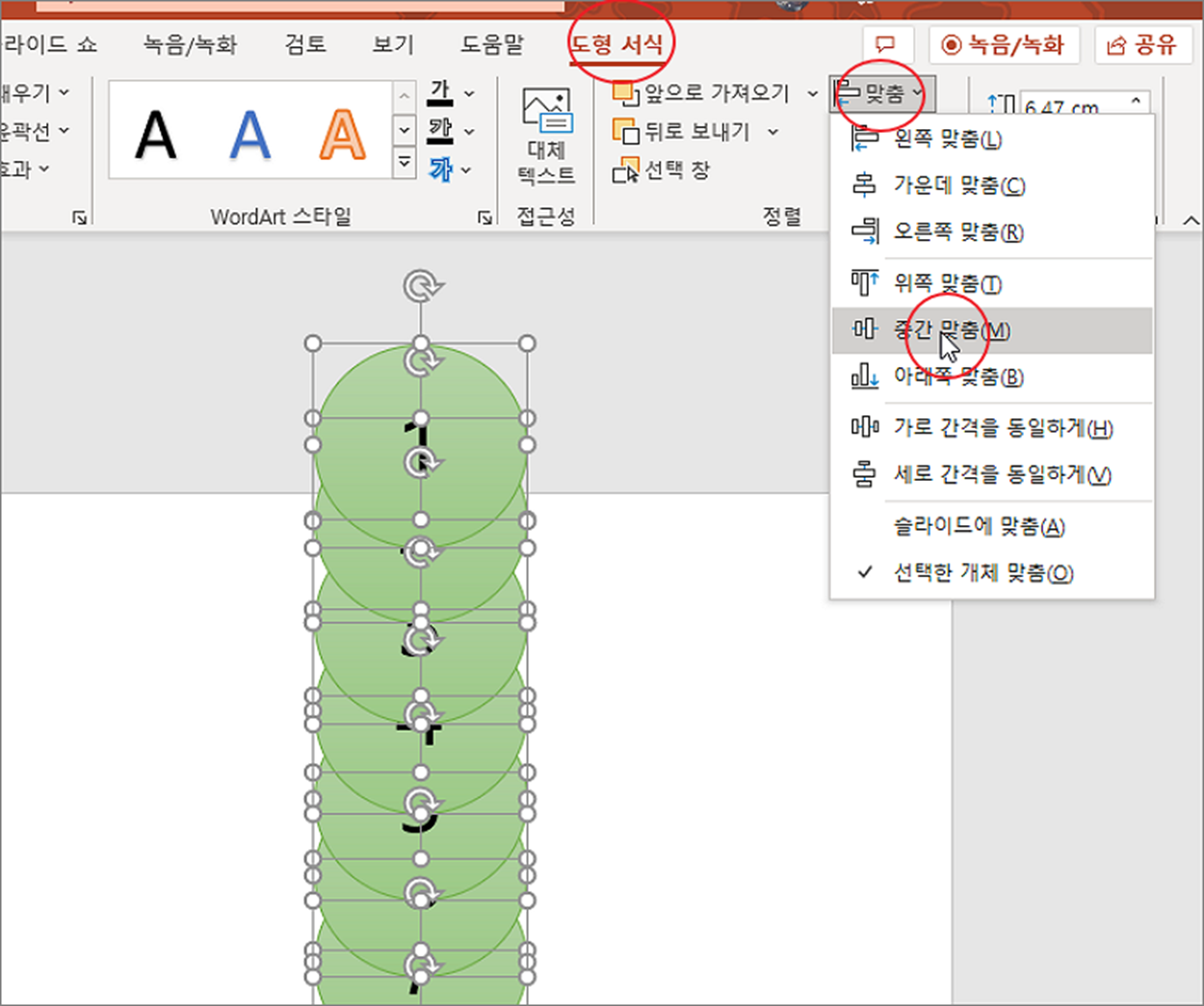Image resolution: width=1204 pixels, height=1006 pixels.
Task: Open the 맞춤 align dropdown
Action: pyautogui.click(x=881, y=93)
